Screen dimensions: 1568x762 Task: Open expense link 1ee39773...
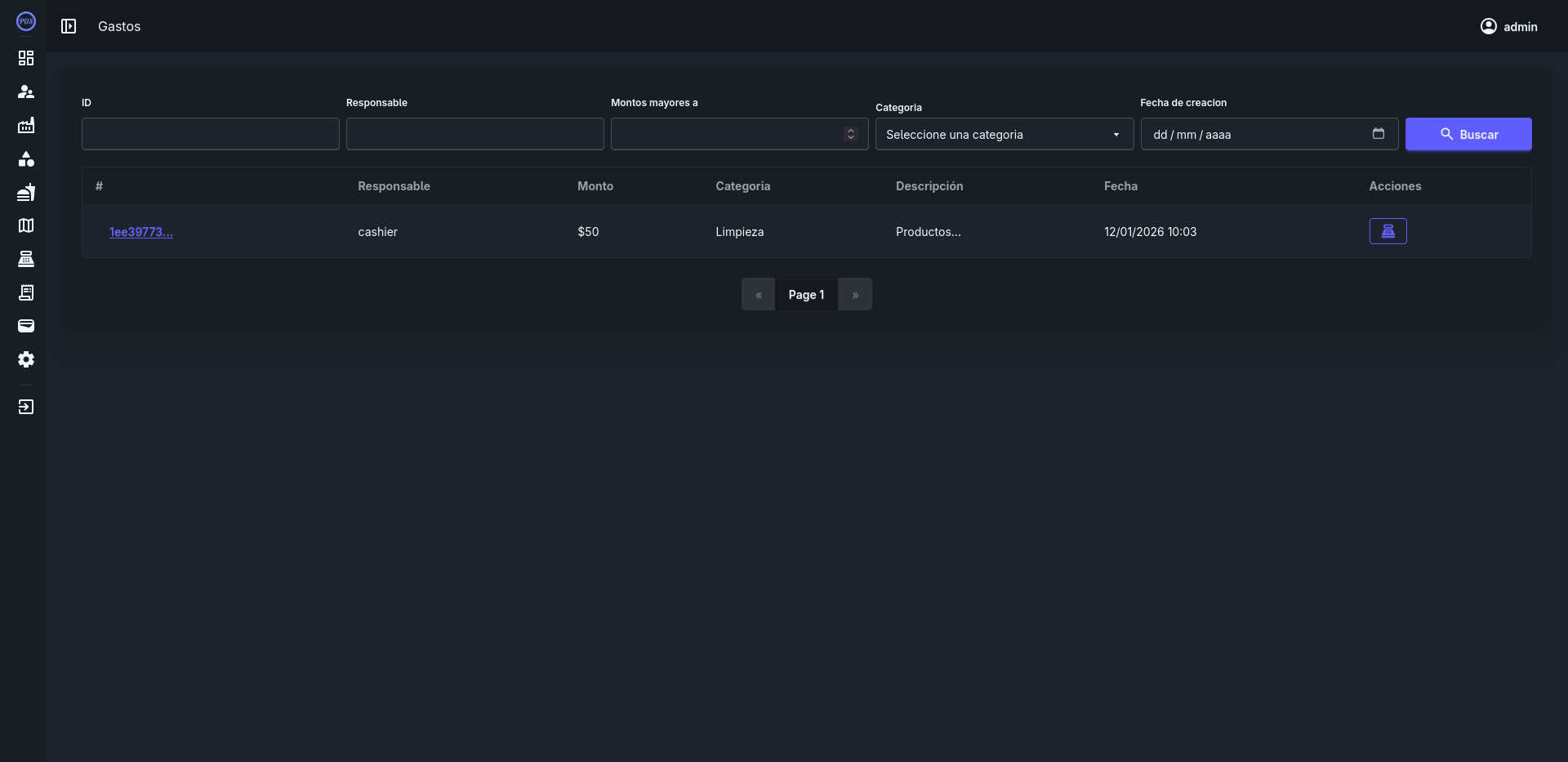click(141, 232)
